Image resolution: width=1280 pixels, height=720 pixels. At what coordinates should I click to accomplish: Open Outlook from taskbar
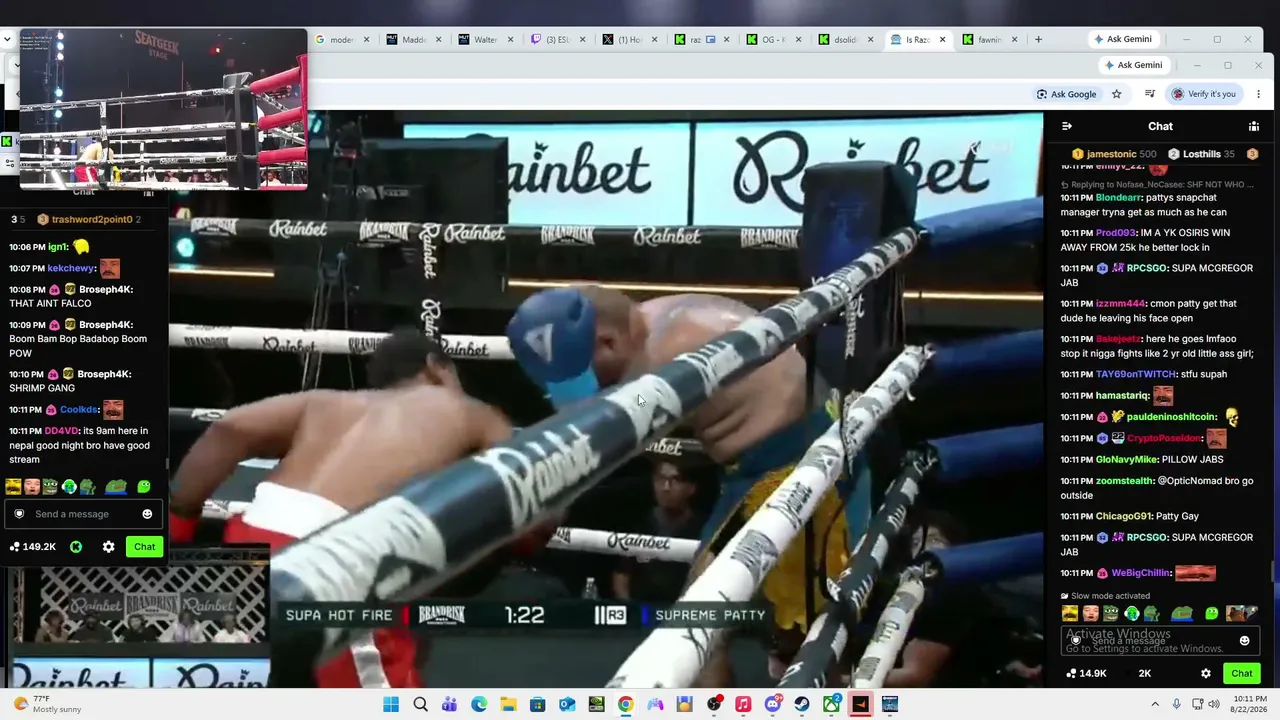click(567, 704)
